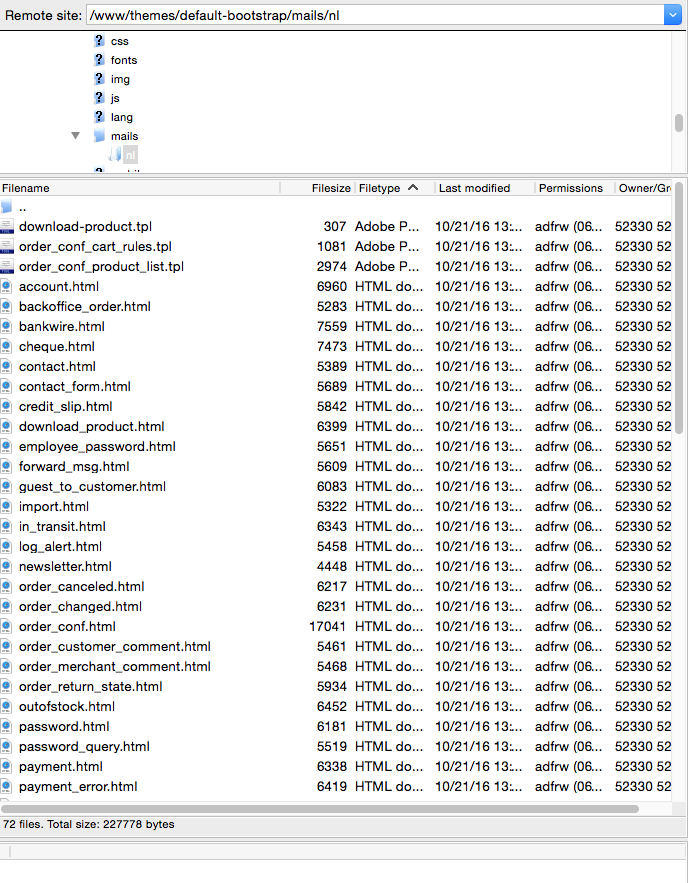Collapse the mails folder tree triangle
Image resolution: width=688 pixels, height=883 pixels.
pyautogui.click(x=75, y=136)
